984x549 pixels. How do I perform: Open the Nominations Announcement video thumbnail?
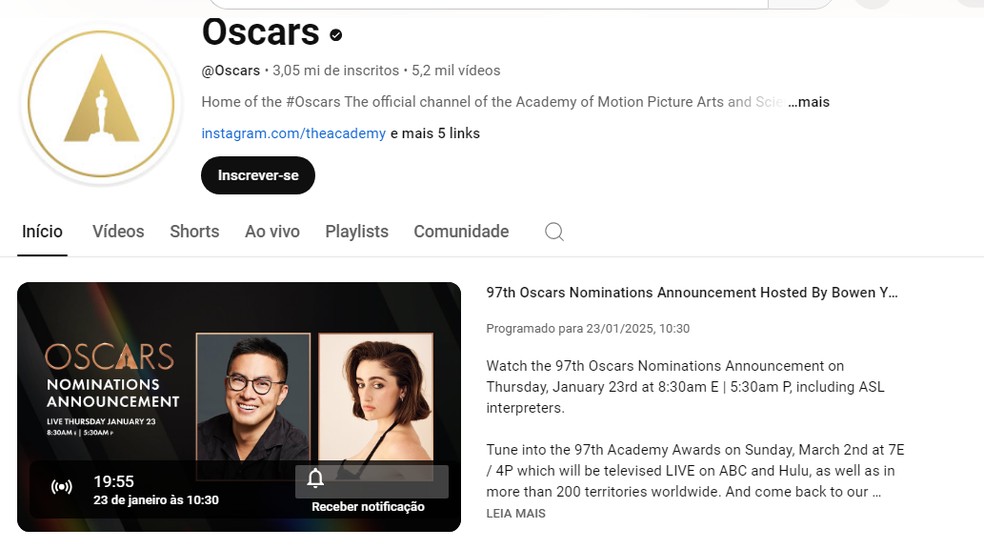click(238, 380)
